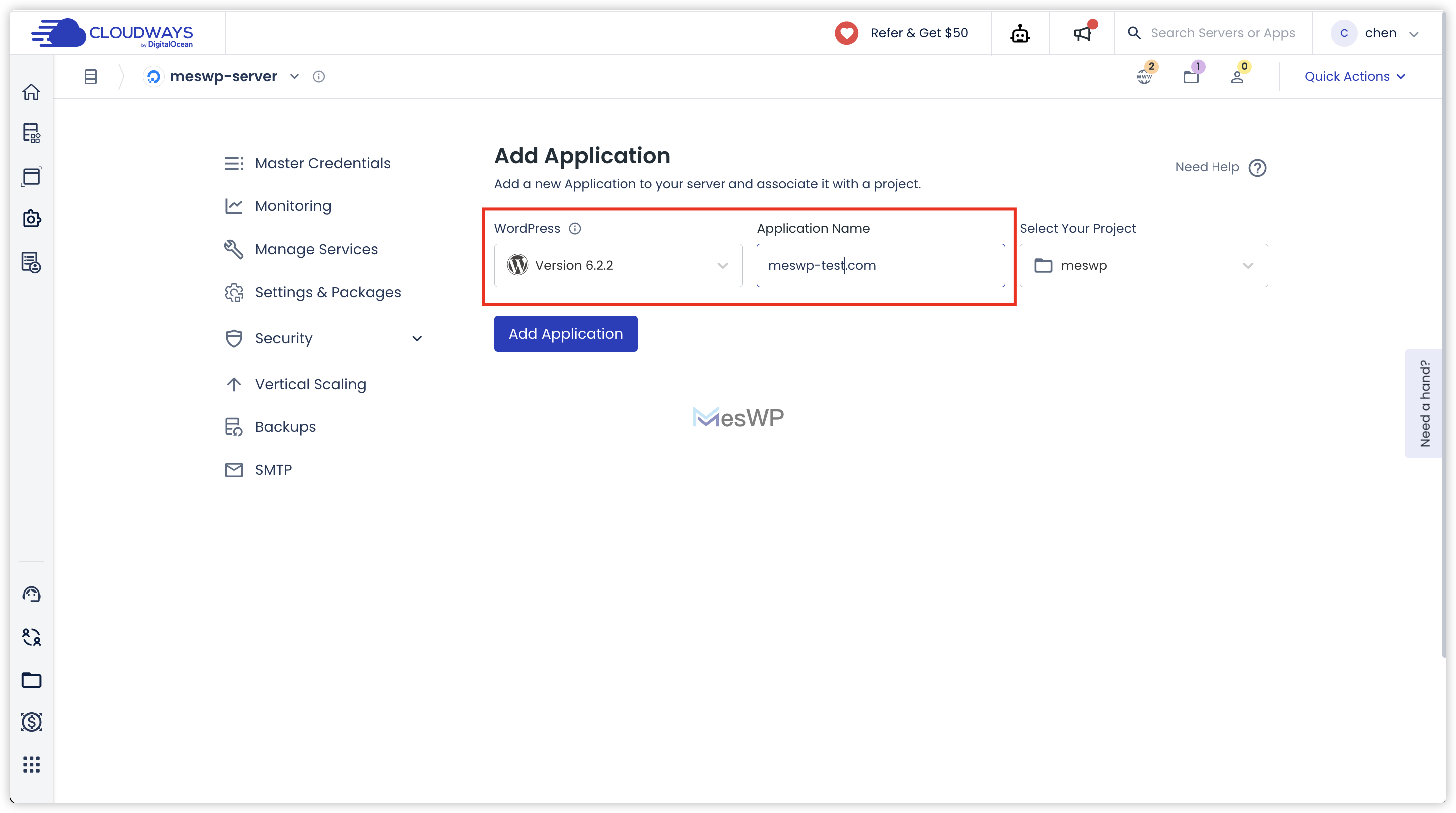
Task: Click the user avatar labeled C
Action: 1344,33
